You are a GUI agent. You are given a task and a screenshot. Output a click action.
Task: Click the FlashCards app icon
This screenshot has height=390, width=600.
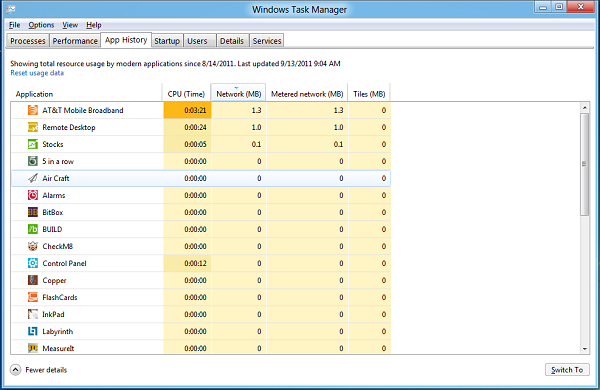pos(33,297)
